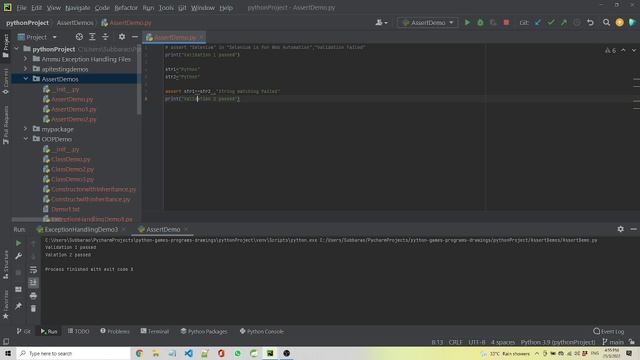This screenshot has height=360, width=640.
Task: Collapse the OOPDemo folder
Action: click(x=26, y=139)
